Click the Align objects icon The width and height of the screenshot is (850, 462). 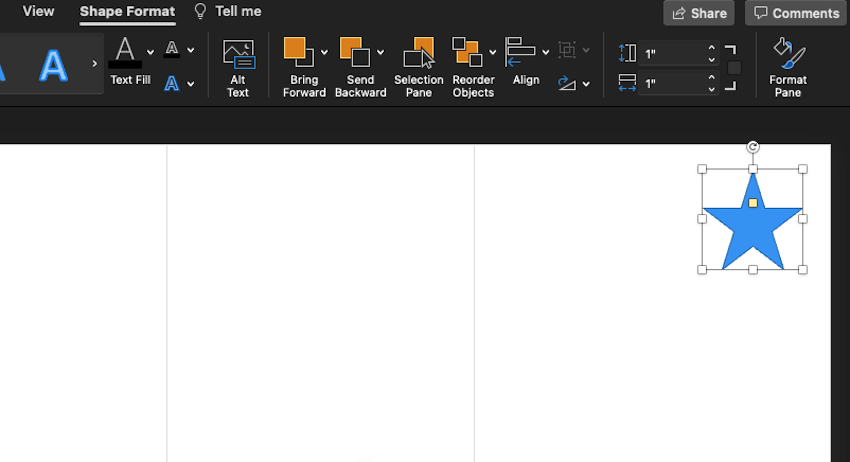521,50
